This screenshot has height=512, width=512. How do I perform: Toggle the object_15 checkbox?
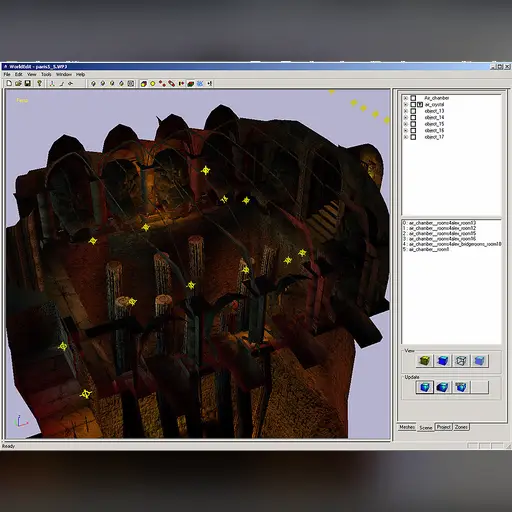point(413,124)
